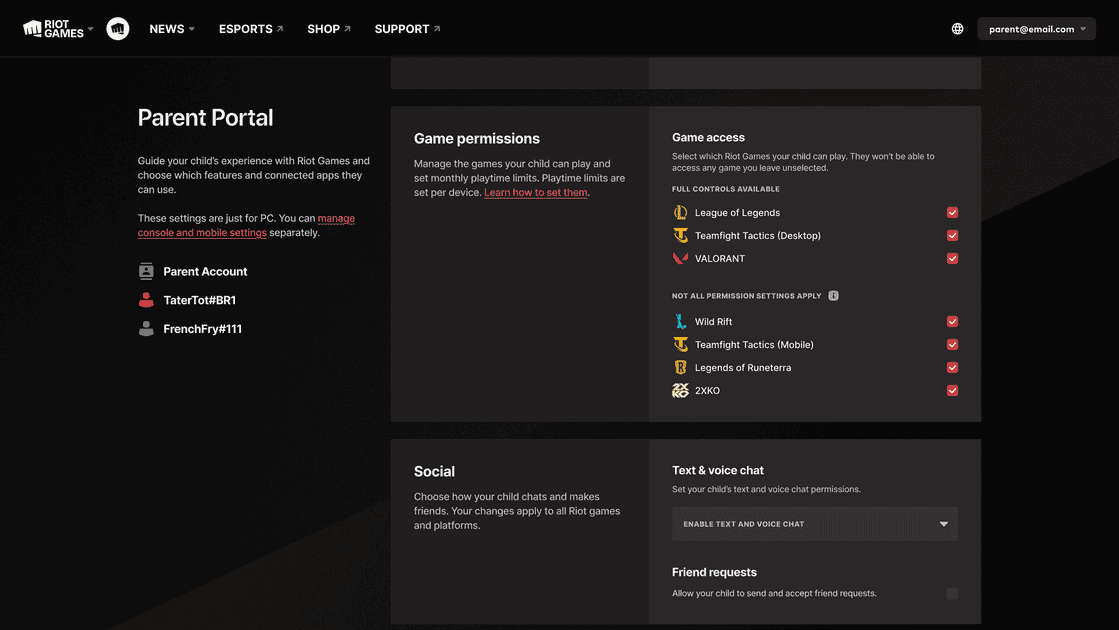Click the FULL CONTROLS AVAILABLE label
The width and height of the screenshot is (1119, 630).
[x=725, y=189]
